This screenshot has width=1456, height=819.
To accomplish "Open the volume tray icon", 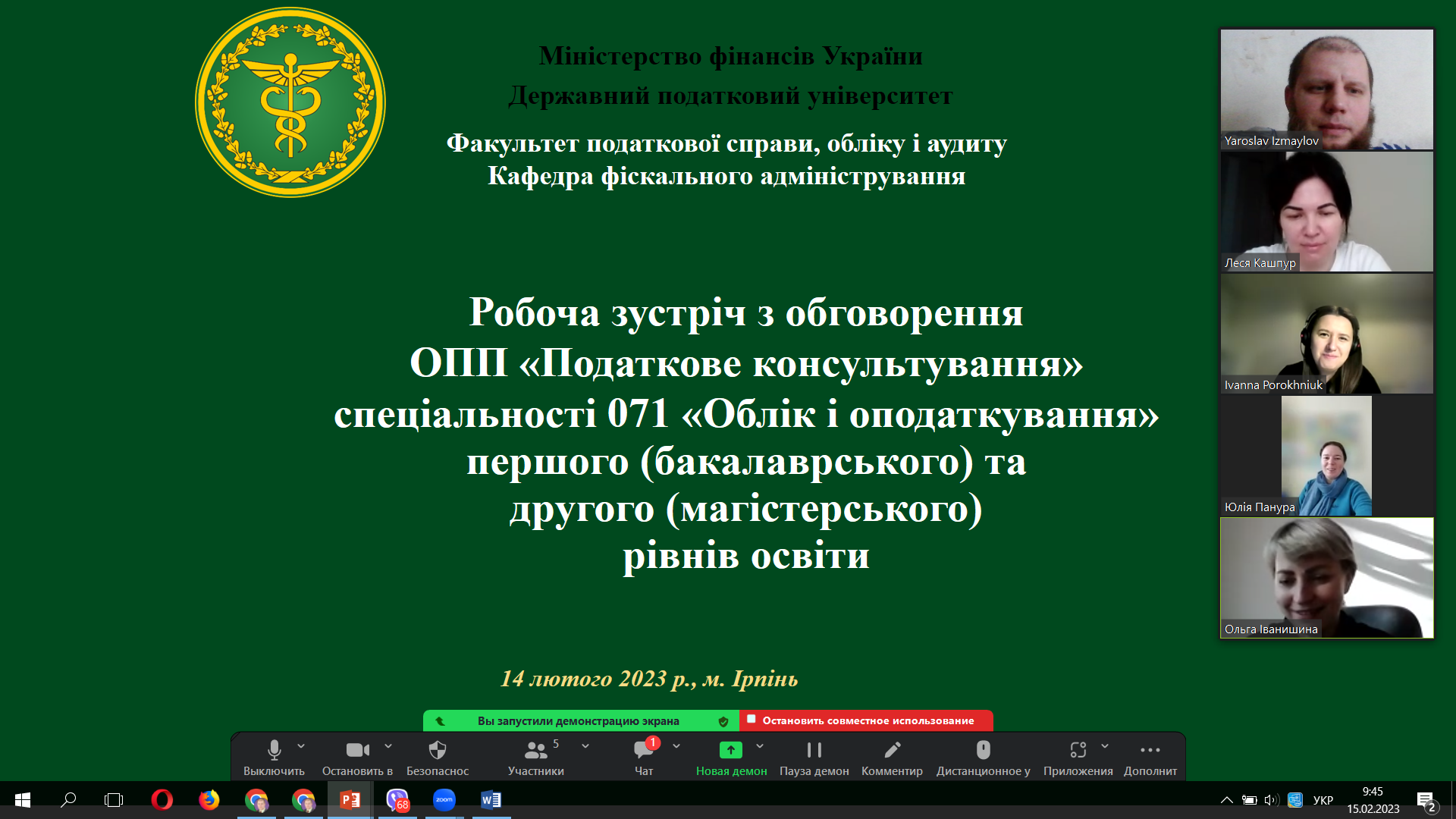I will pos(1272,800).
